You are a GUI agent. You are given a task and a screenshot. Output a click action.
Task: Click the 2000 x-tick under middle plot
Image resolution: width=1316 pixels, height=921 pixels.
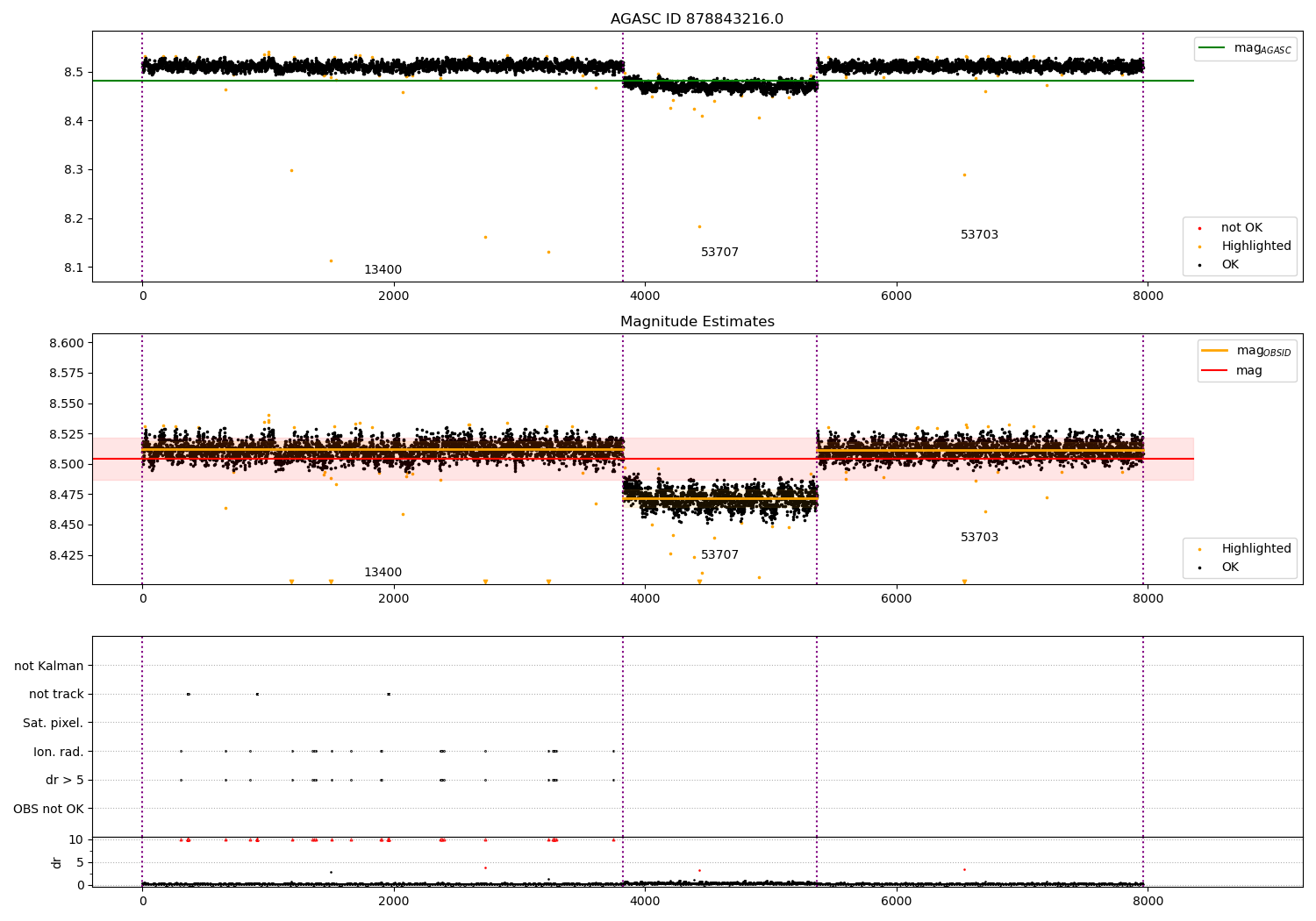394,599
